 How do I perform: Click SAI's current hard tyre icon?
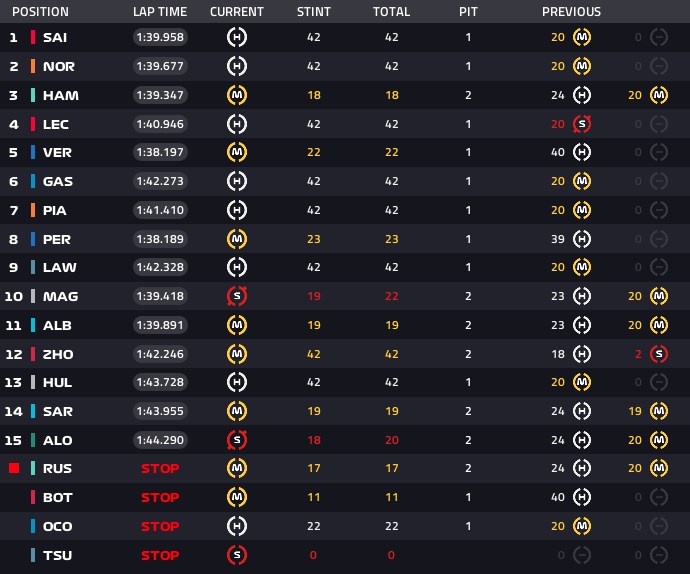tap(237, 37)
